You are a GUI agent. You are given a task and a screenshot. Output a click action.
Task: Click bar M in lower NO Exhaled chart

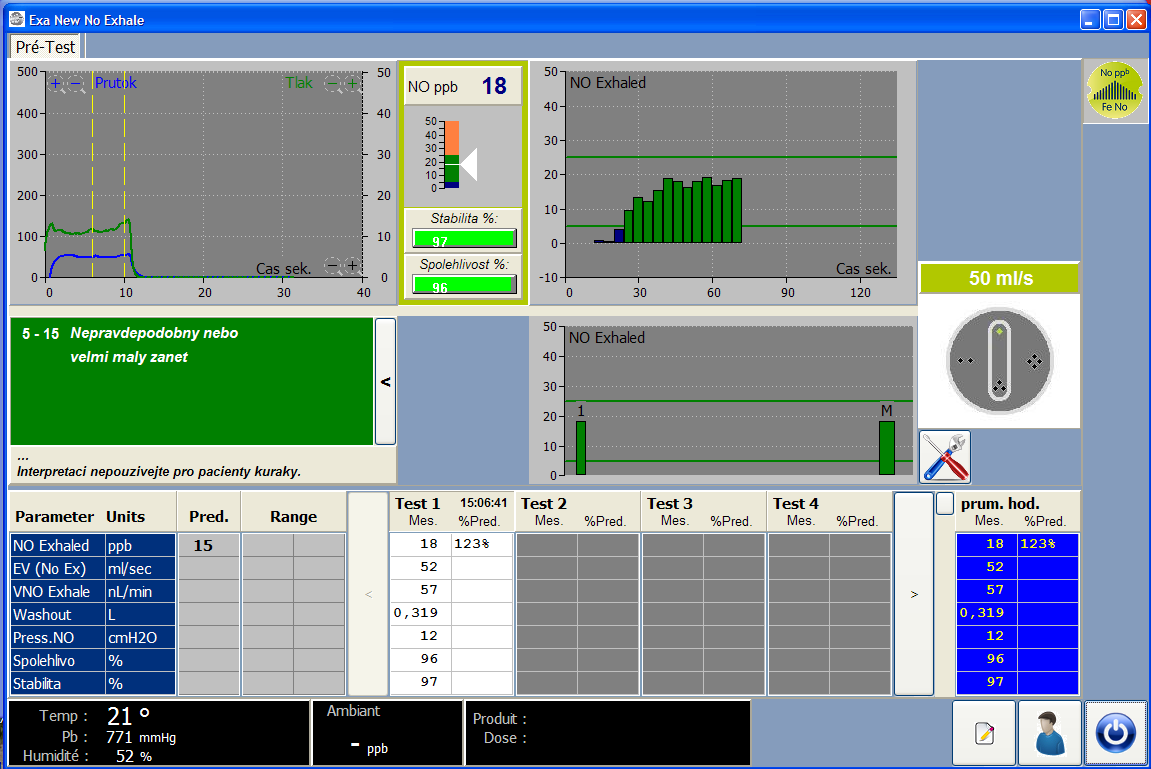pyautogui.click(x=887, y=447)
